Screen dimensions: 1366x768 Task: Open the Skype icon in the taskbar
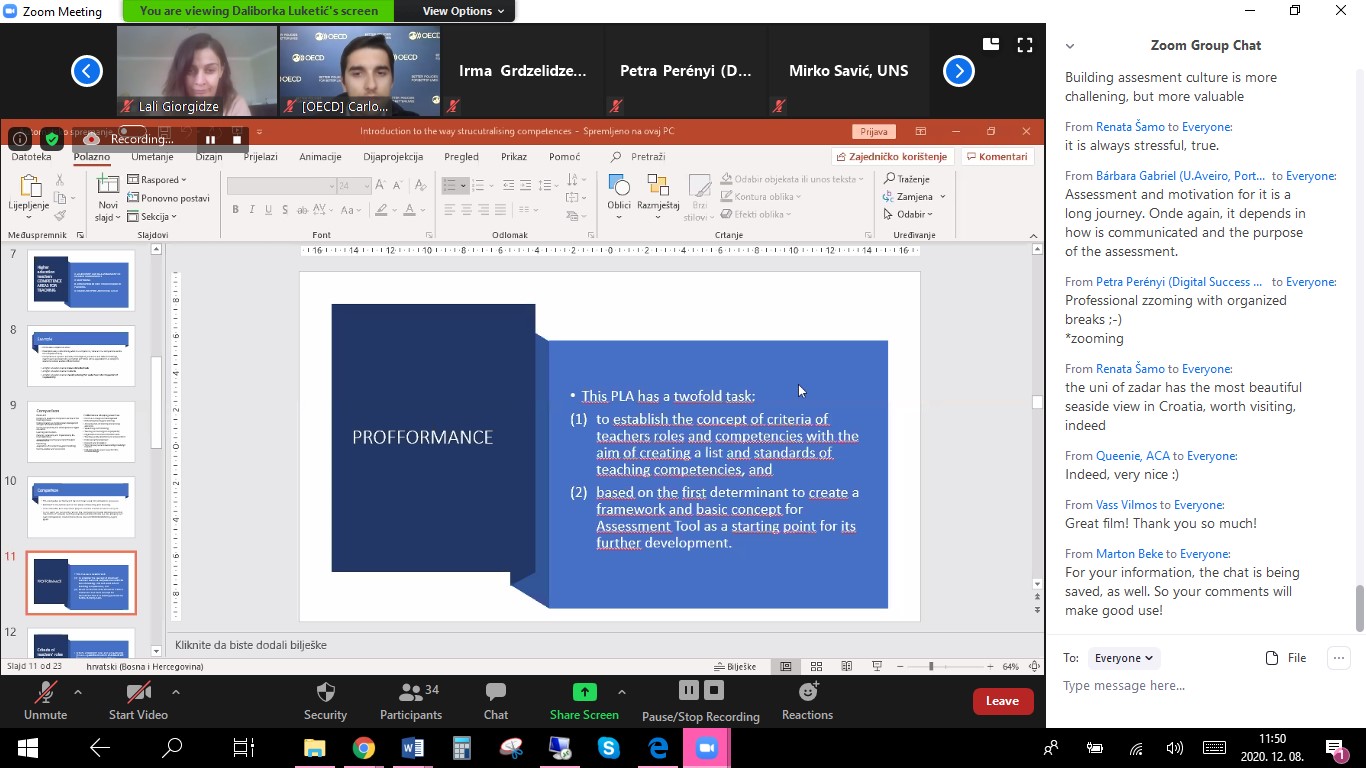[608, 748]
